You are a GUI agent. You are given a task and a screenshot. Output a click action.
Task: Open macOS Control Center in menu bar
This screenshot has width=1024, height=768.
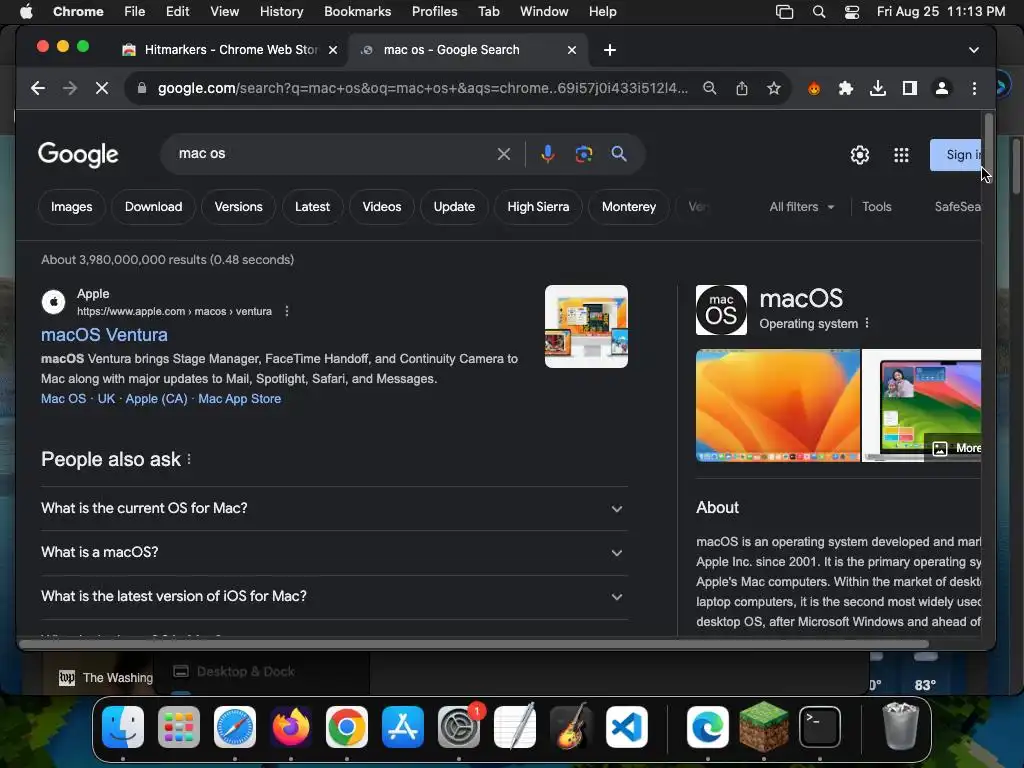pos(852,12)
